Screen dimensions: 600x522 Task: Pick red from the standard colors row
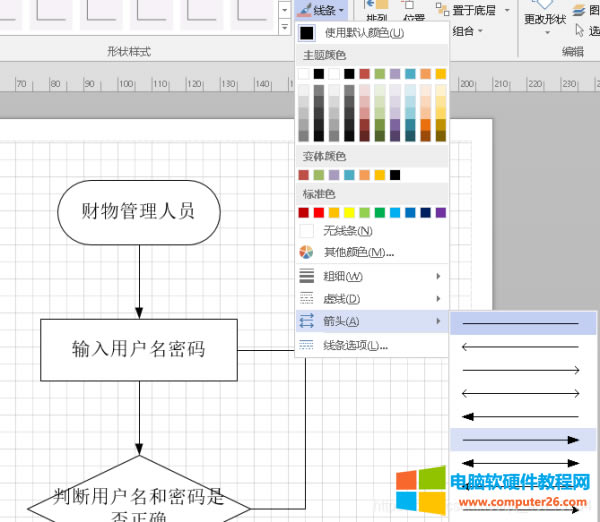click(x=319, y=212)
